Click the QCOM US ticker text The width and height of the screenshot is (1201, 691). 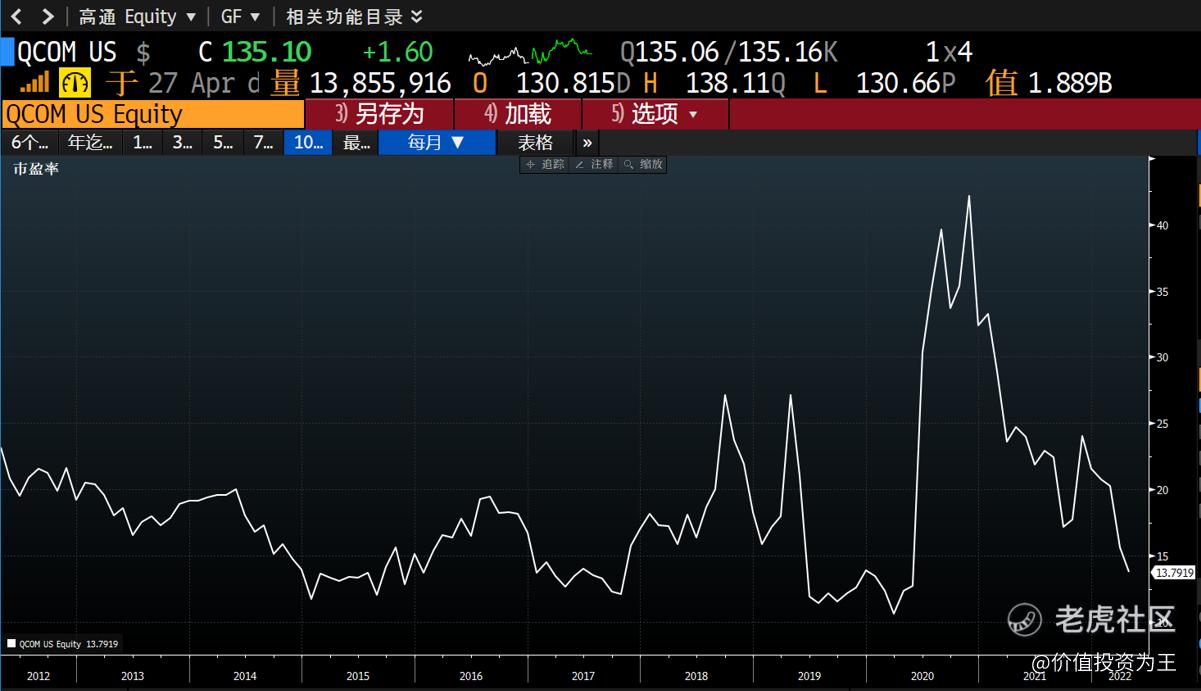point(67,52)
